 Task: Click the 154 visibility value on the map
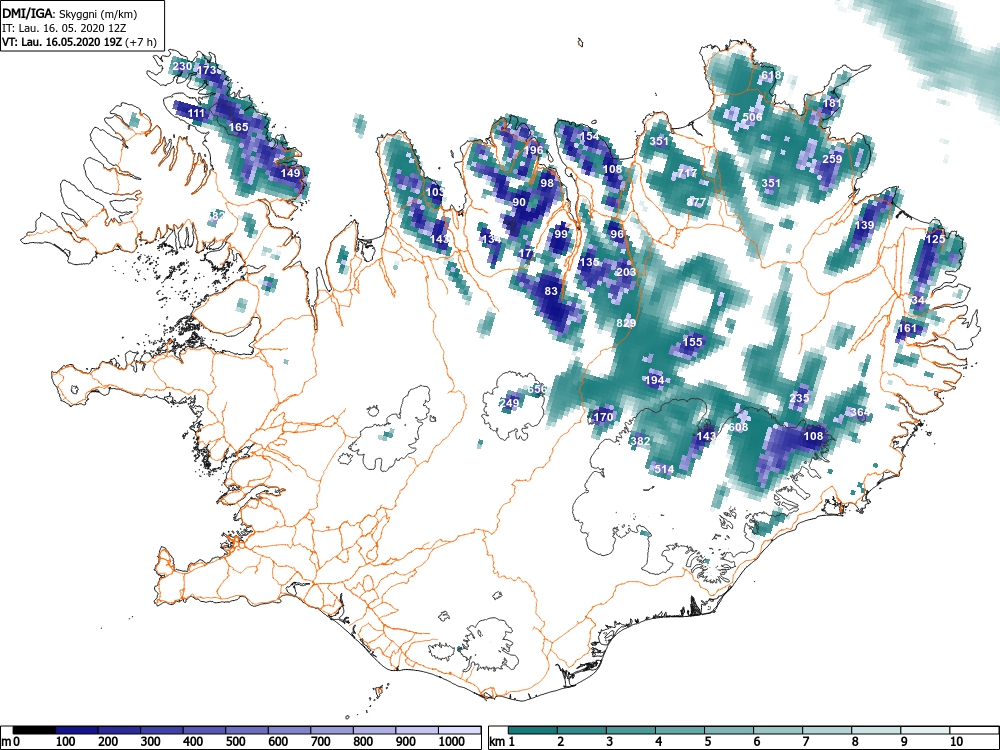589,136
